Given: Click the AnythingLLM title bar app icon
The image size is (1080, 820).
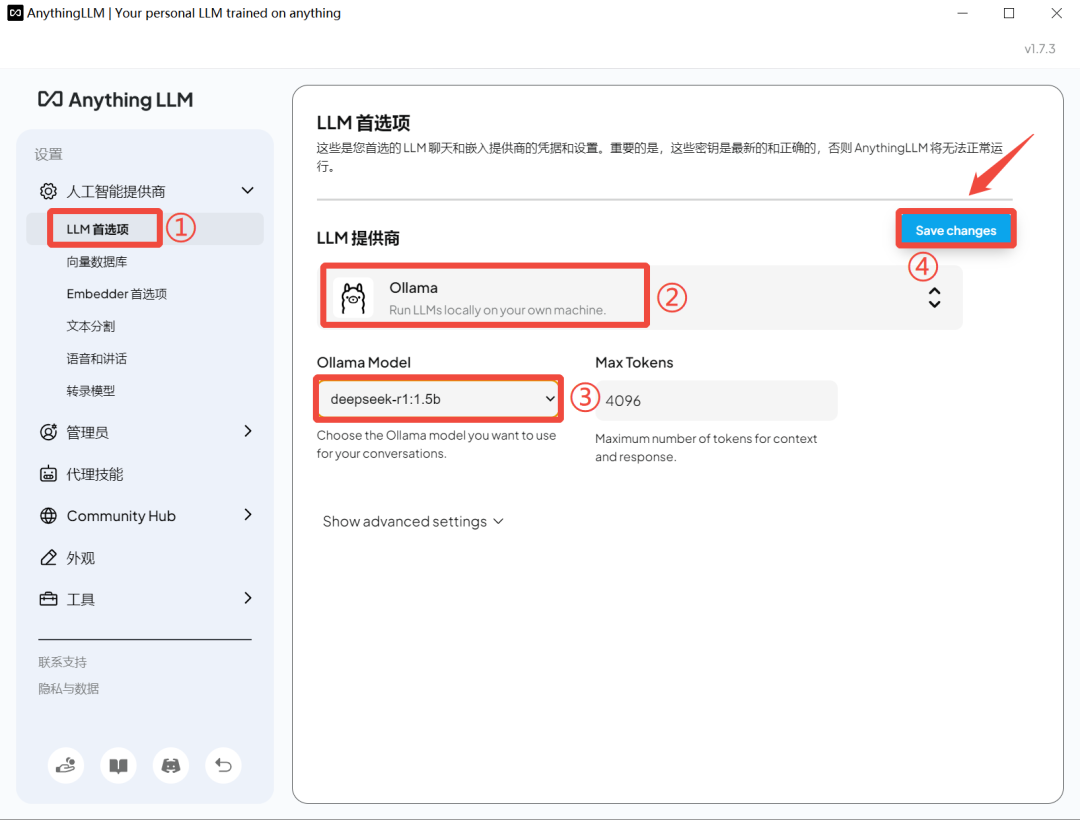Looking at the screenshot, I should pyautogui.click(x=15, y=13).
